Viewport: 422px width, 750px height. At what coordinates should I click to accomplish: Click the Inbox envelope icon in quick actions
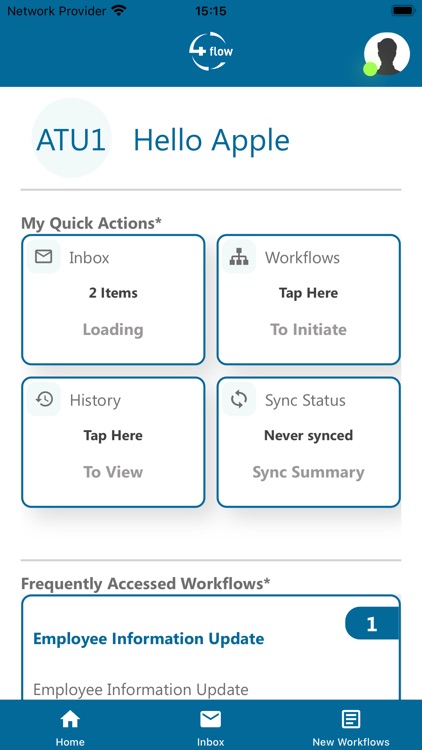(44, 257)
